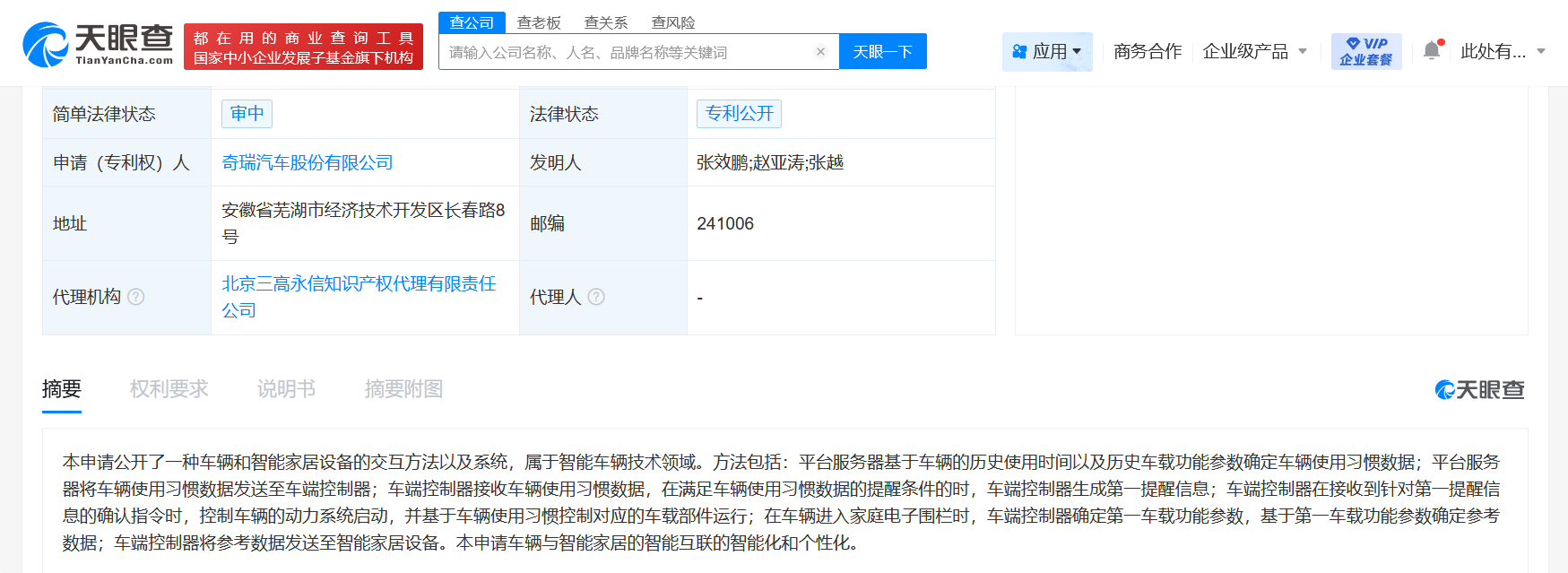Click help icon next to 代理机构
Image resolution: width=1568 pixels, height=573 pixels.
coord(136,297)
